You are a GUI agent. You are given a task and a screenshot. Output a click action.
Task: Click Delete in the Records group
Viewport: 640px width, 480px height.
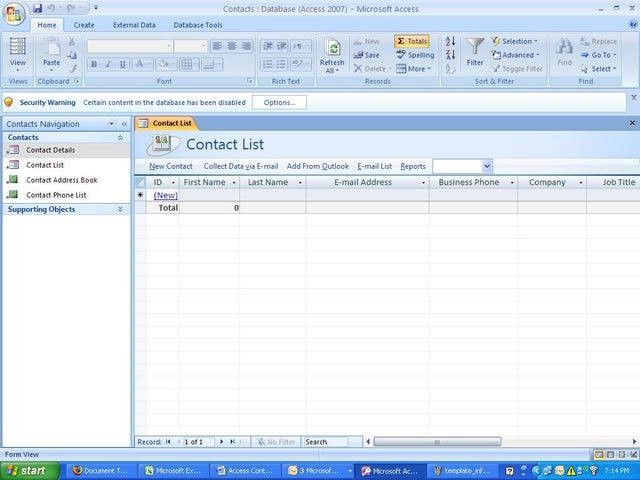[370, 69]
